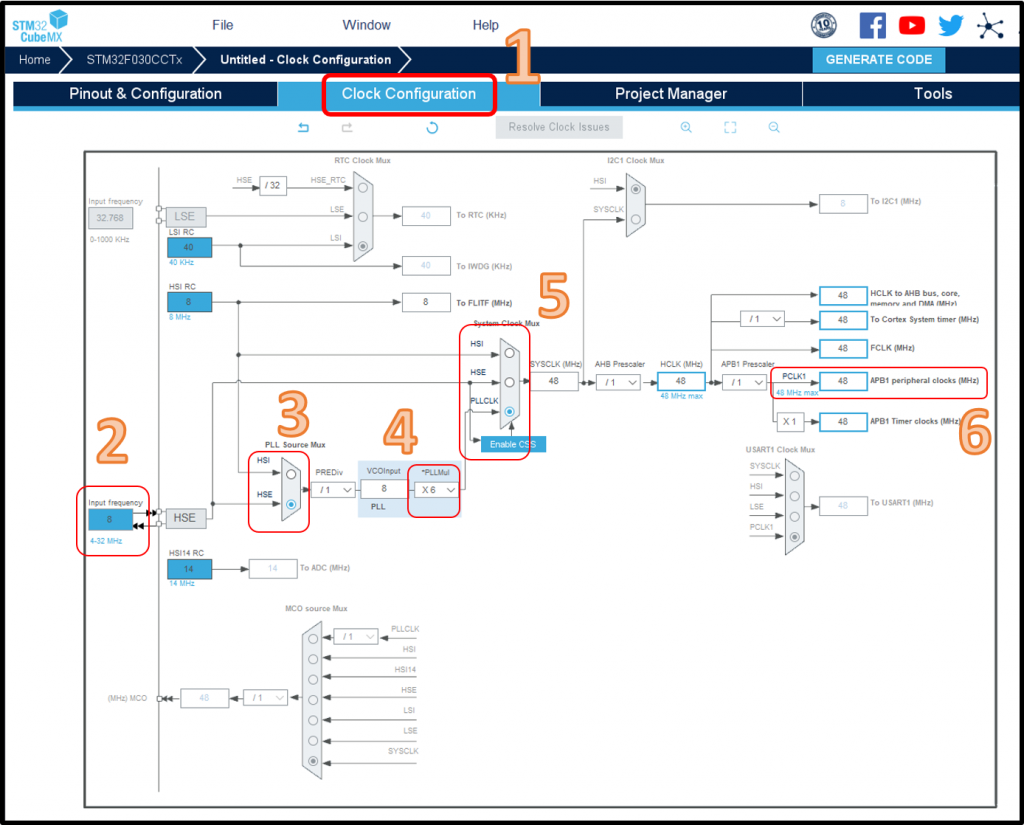Viewport: 1024px width, 825px height.
Task: Click the HSI14 RC 14 MHz block
Action: [189, 569]
